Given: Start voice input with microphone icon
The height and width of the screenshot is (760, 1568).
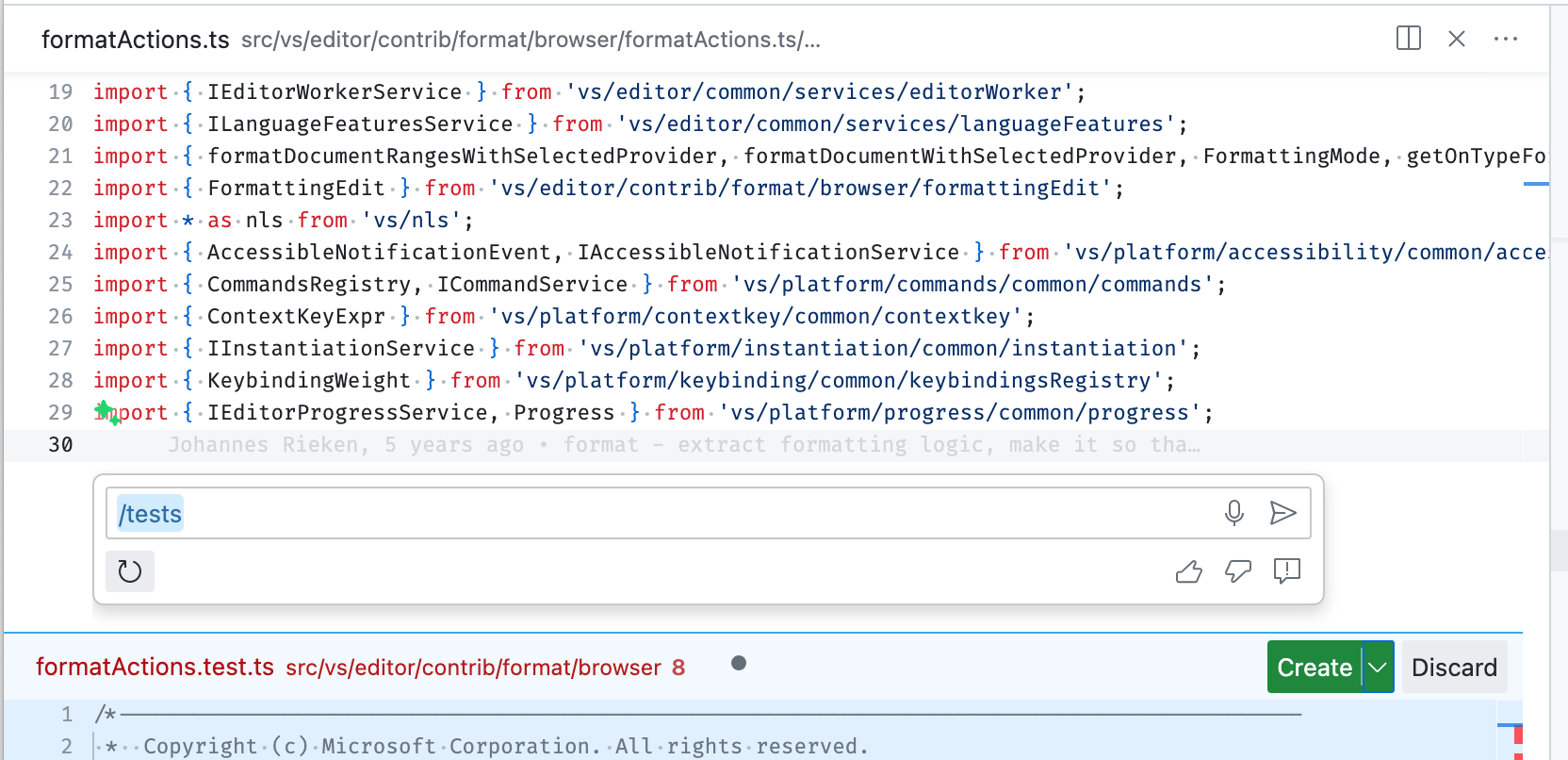Looking at the screenshot, I should pyautogui.click(x=1233, y=513).
